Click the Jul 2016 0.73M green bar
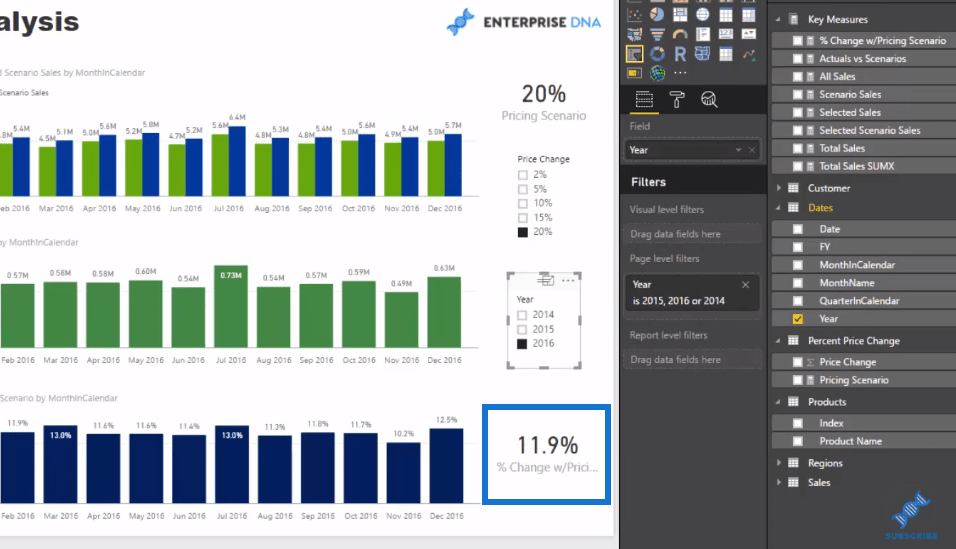The width and height of the screenshot is (956, 549). (x=231, y=307)
